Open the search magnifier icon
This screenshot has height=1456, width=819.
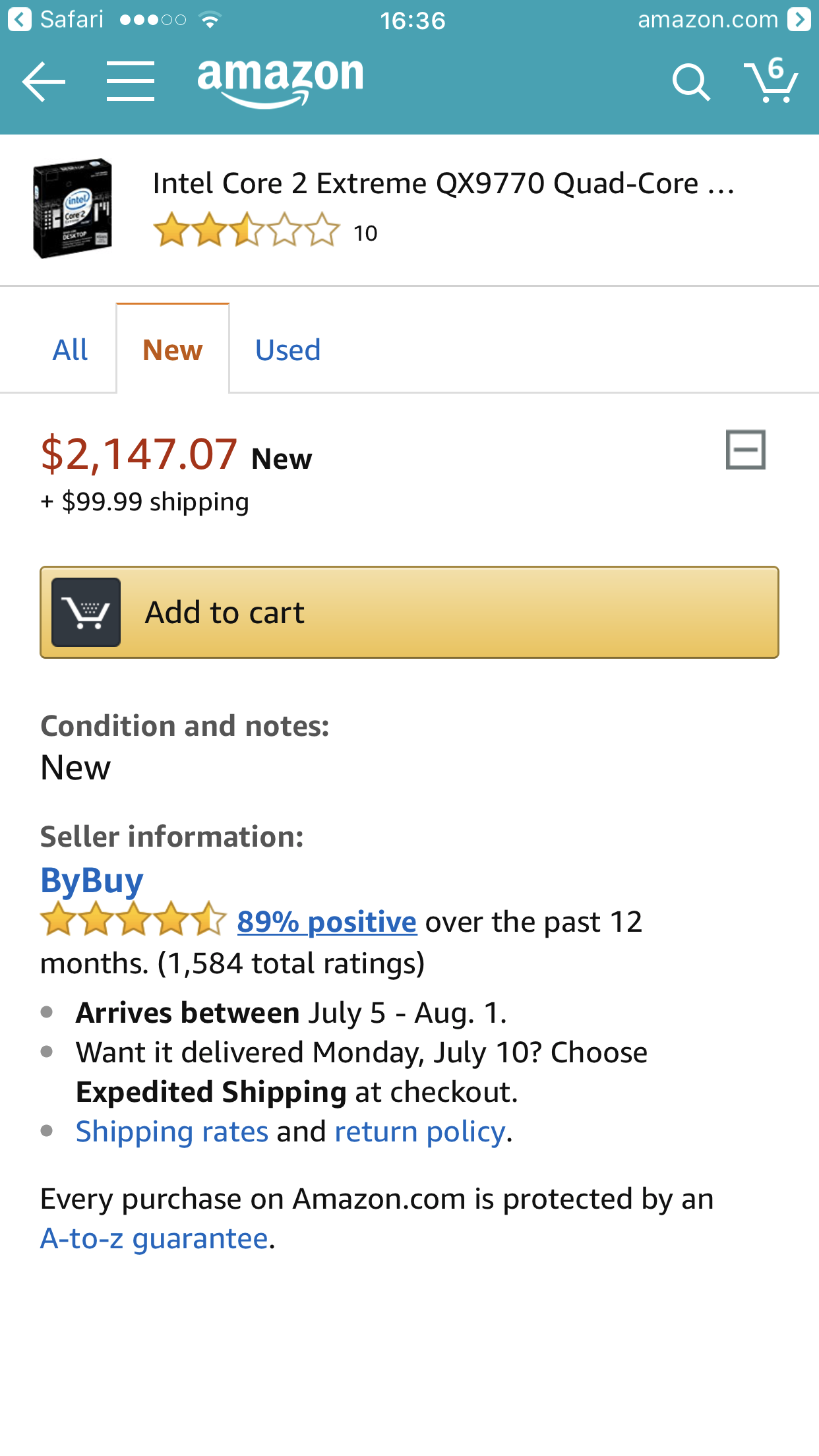coord(690,82)
